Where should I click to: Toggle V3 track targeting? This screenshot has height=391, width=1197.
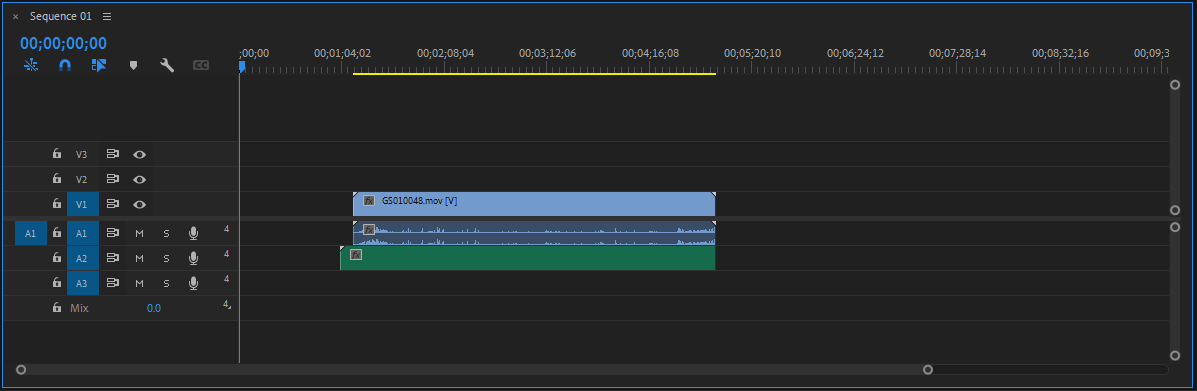pos(82,154)
